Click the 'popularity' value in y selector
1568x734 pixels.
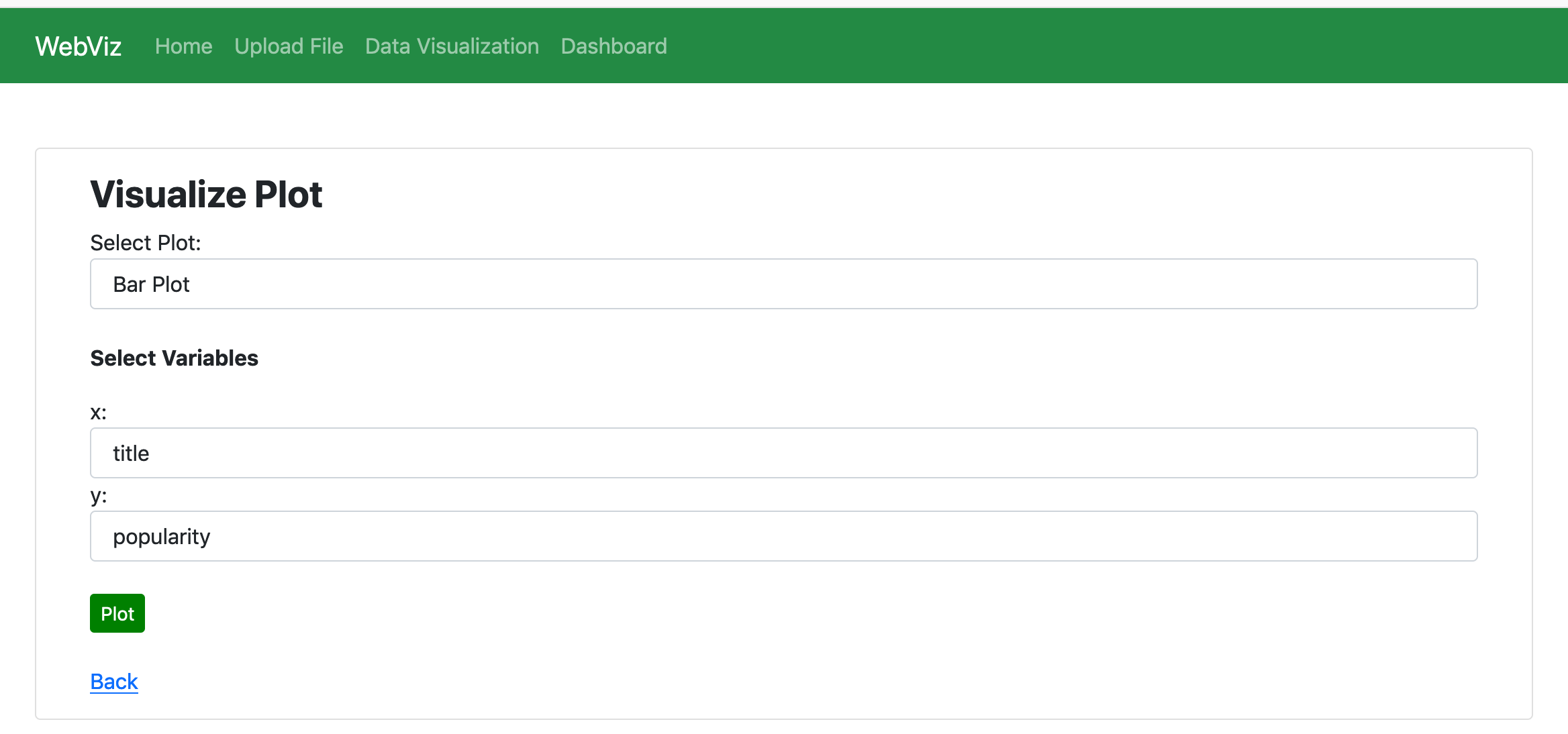(x=161, y=537)
